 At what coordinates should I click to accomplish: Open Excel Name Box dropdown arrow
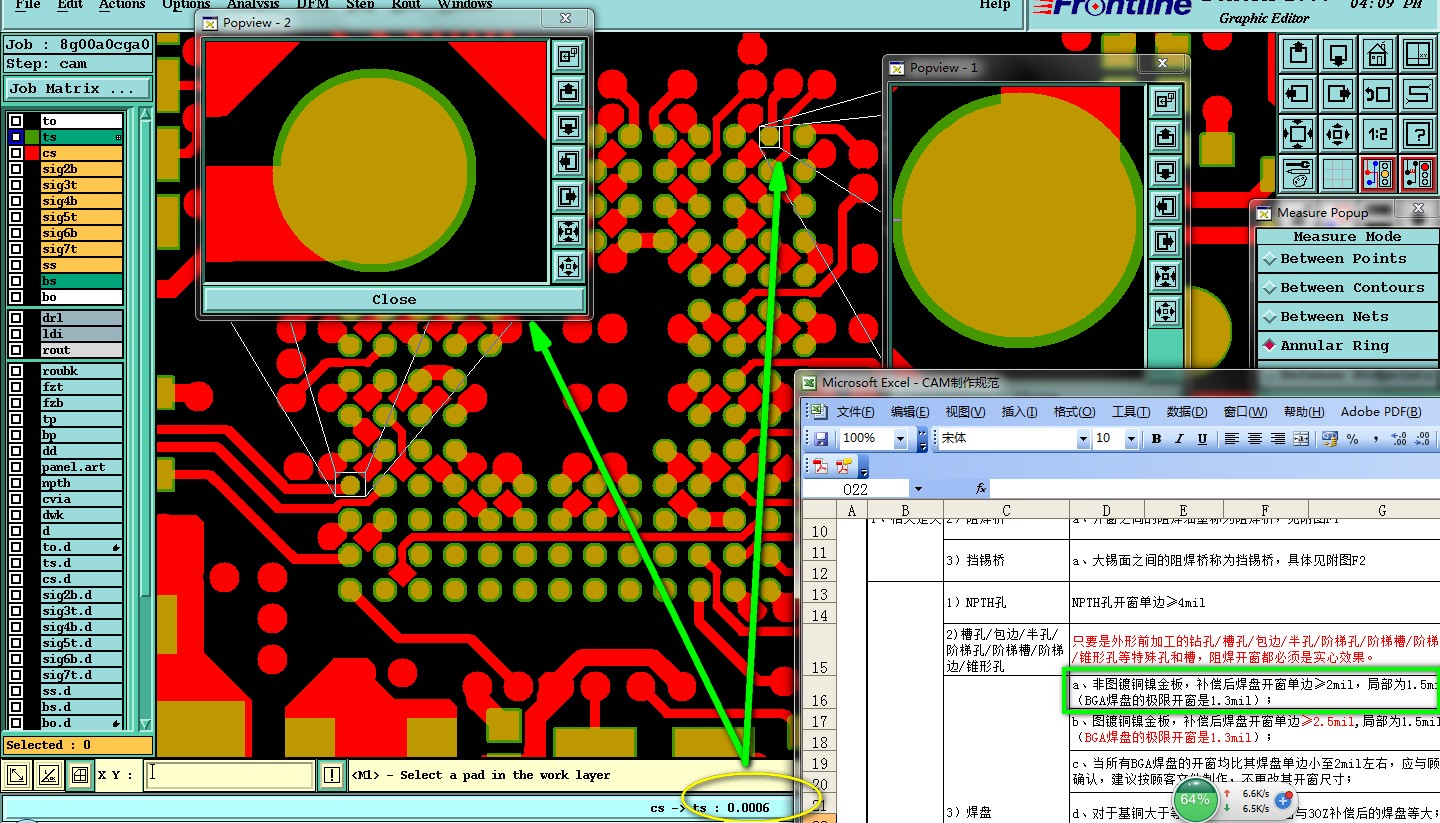pyautogui.click(x=917, y=489)
